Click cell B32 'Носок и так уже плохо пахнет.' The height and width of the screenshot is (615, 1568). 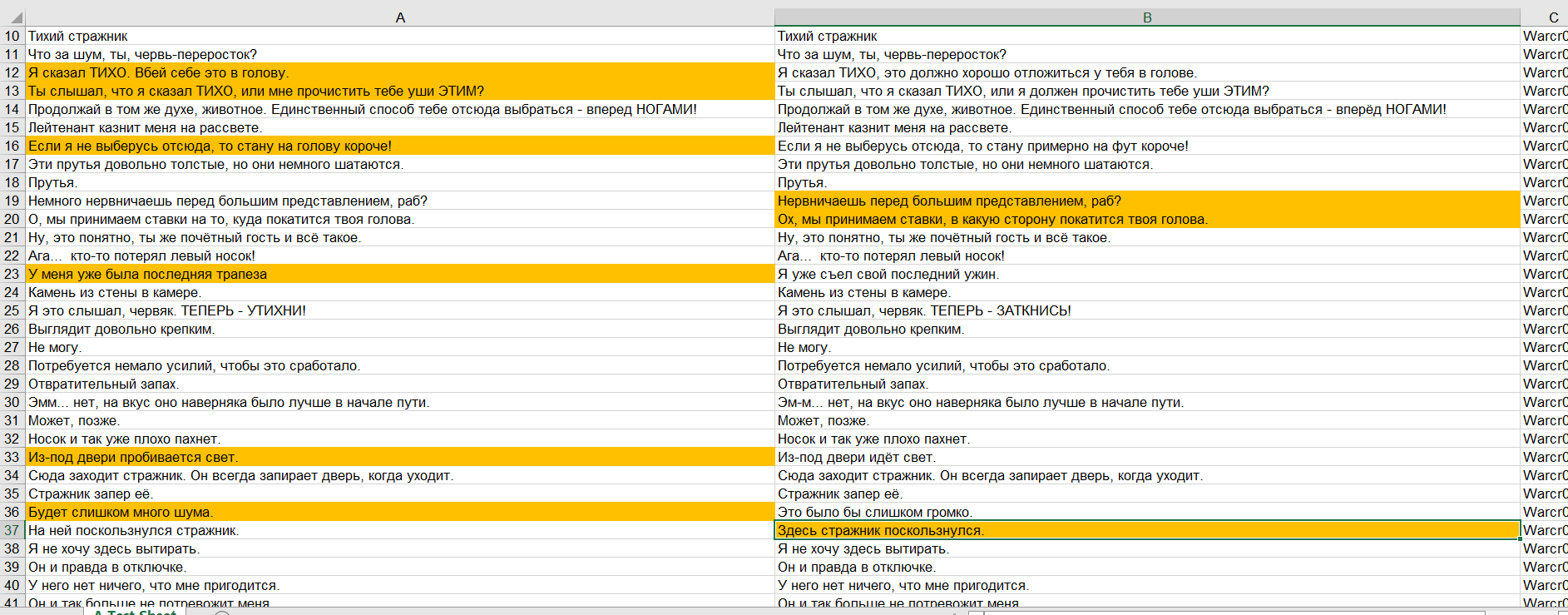pyautogui.click(x=1147, y=439)
